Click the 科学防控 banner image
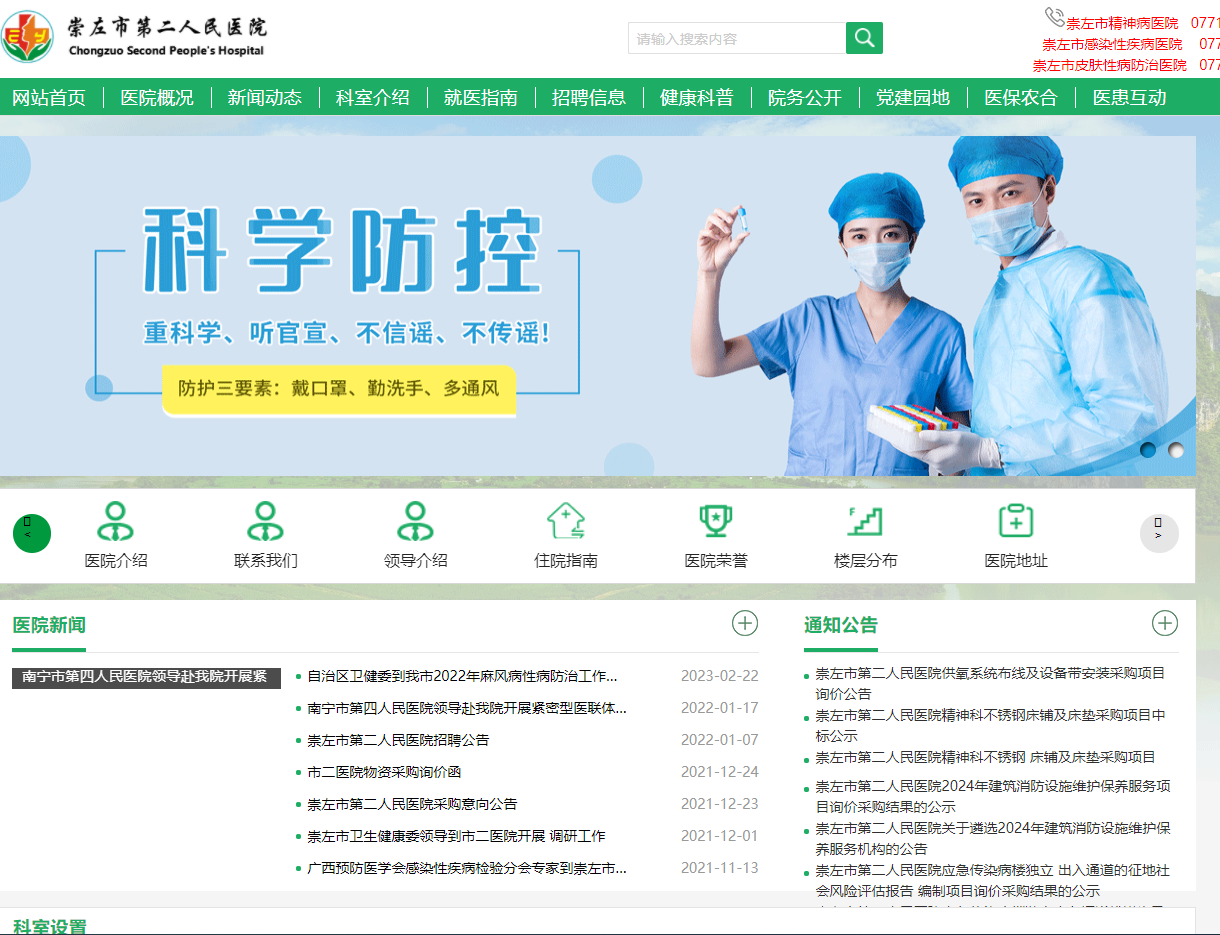Viewport: 1220px width, 935px height. click(598, 305)
